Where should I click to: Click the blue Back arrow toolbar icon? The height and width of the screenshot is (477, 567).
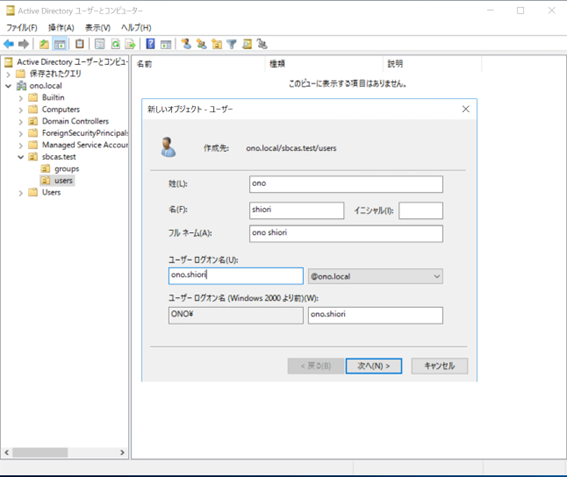click(x=9, y=44)
